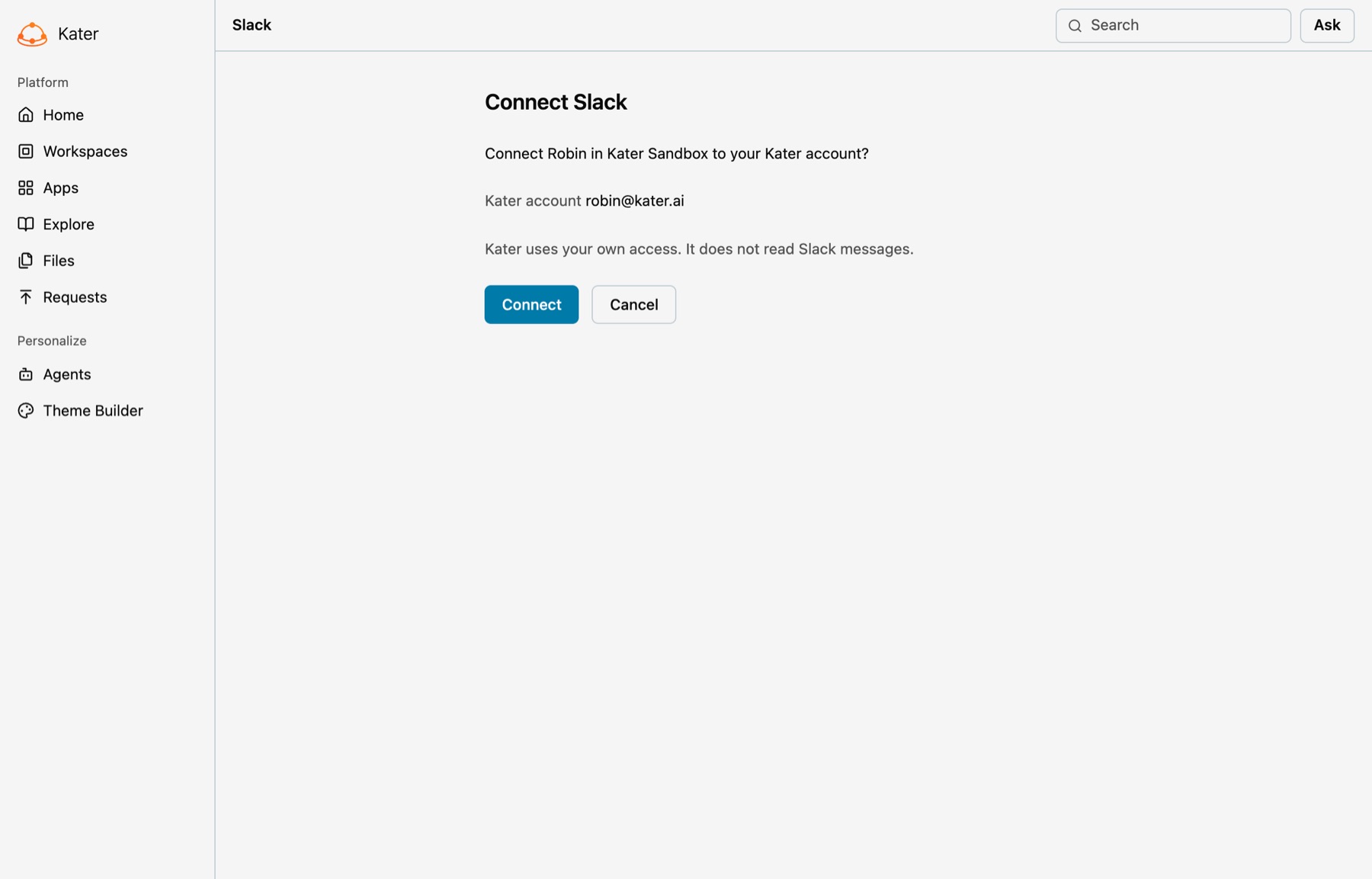Click the Apps grid icon
The height and width of the screenshot is (879, 1372).
[x=26, y=188]
